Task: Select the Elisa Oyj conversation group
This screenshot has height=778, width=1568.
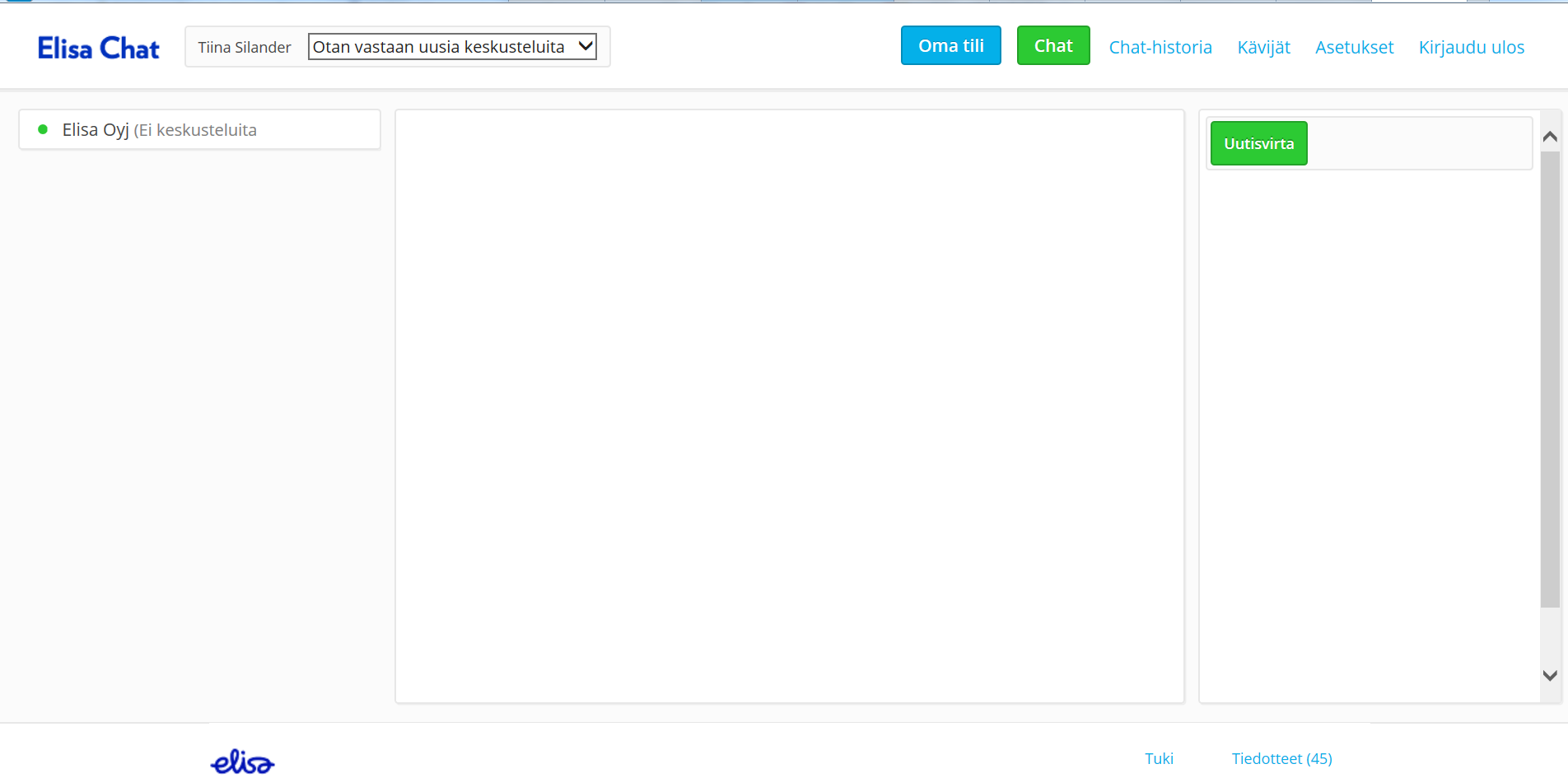Action: (199, 129)
